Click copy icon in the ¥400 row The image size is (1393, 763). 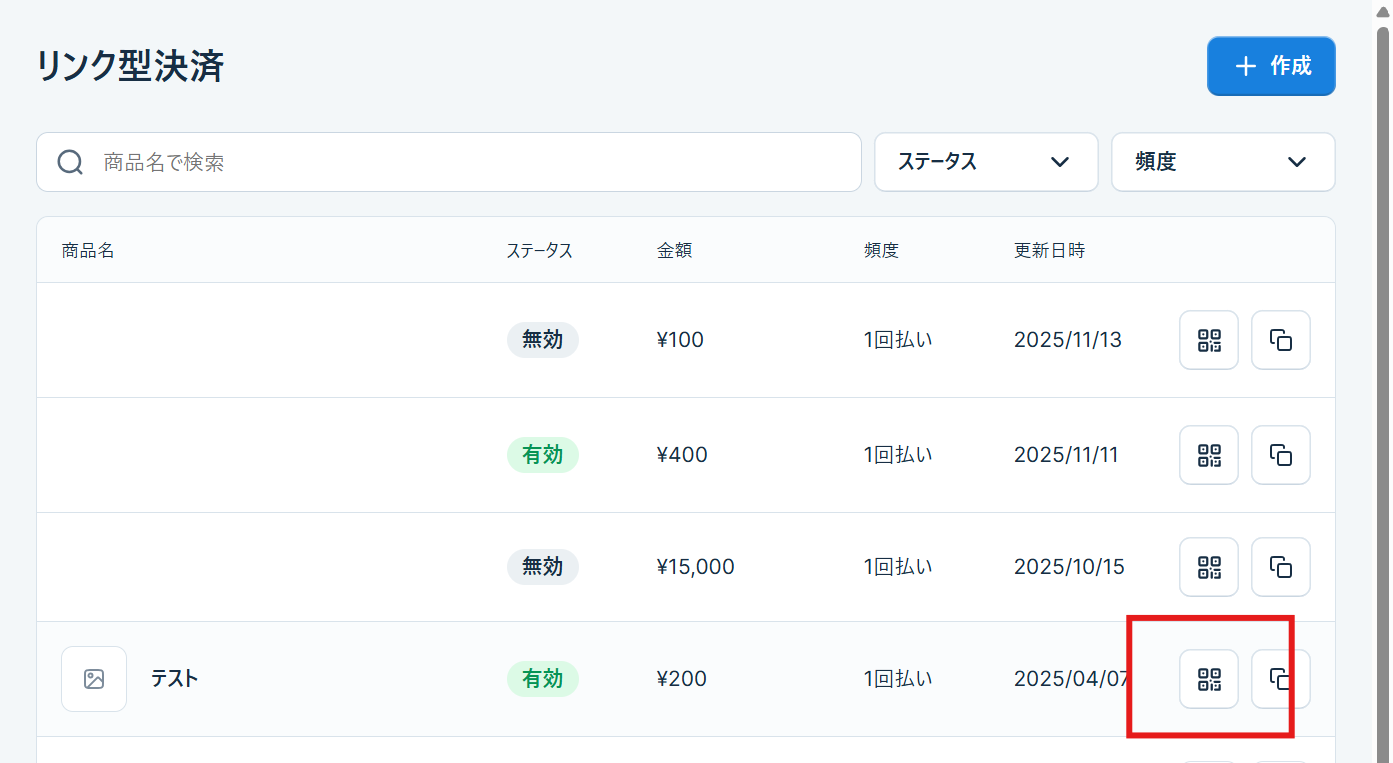click(x=1281, y=455)
